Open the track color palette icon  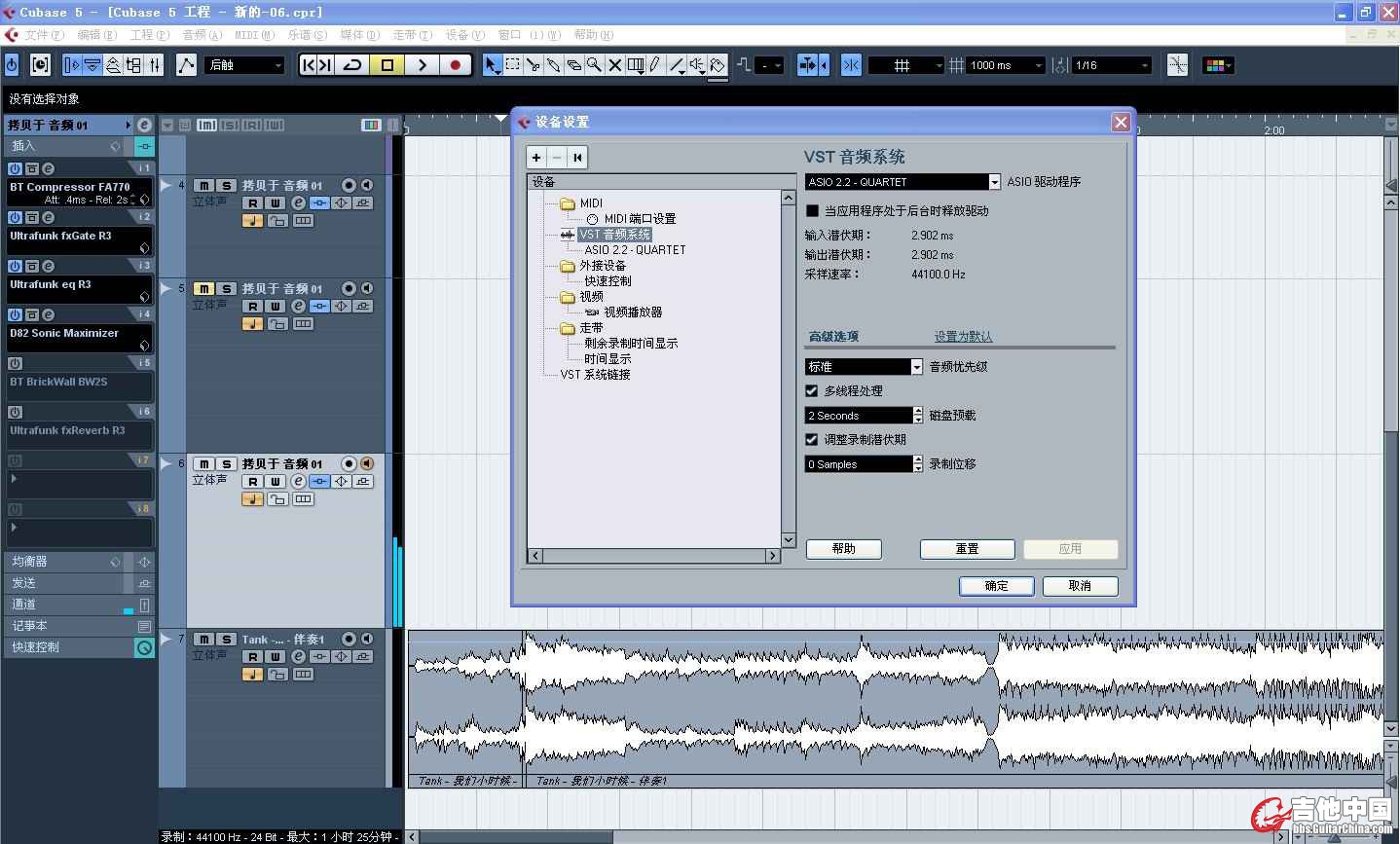coord(1217,65)
